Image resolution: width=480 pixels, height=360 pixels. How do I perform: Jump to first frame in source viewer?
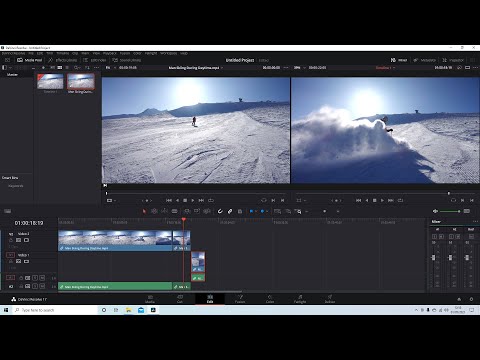pos(169,200)
